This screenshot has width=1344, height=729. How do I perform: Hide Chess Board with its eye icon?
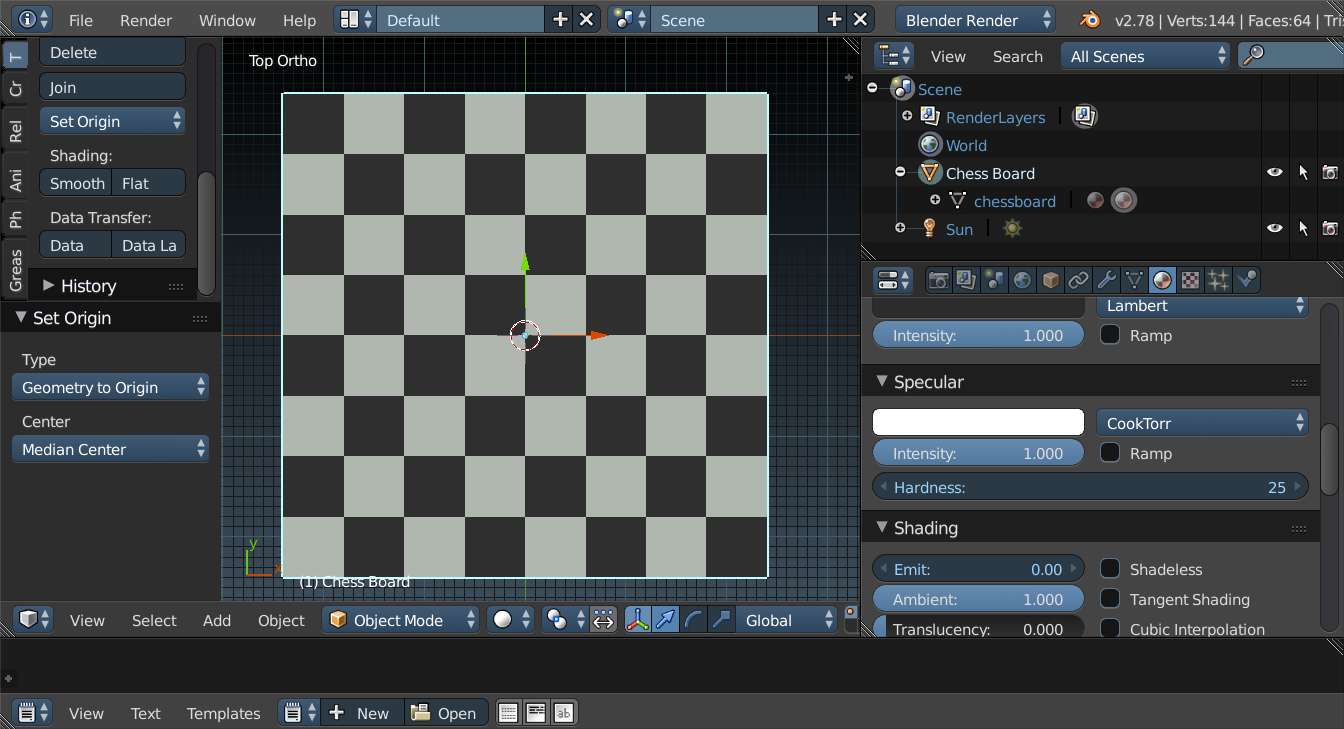(x=1274, y=173)
